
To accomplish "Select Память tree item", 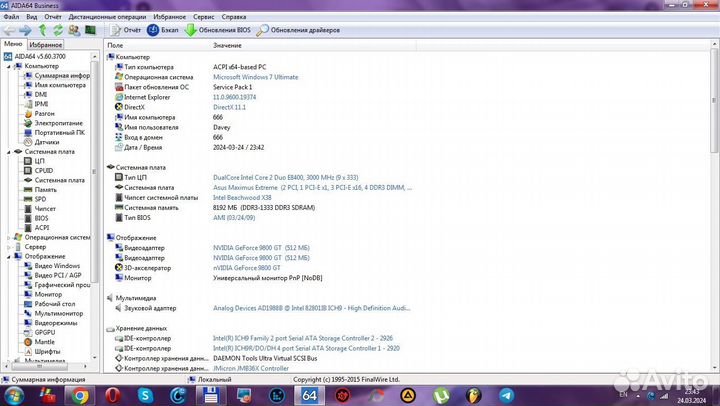I will point(40,190).
